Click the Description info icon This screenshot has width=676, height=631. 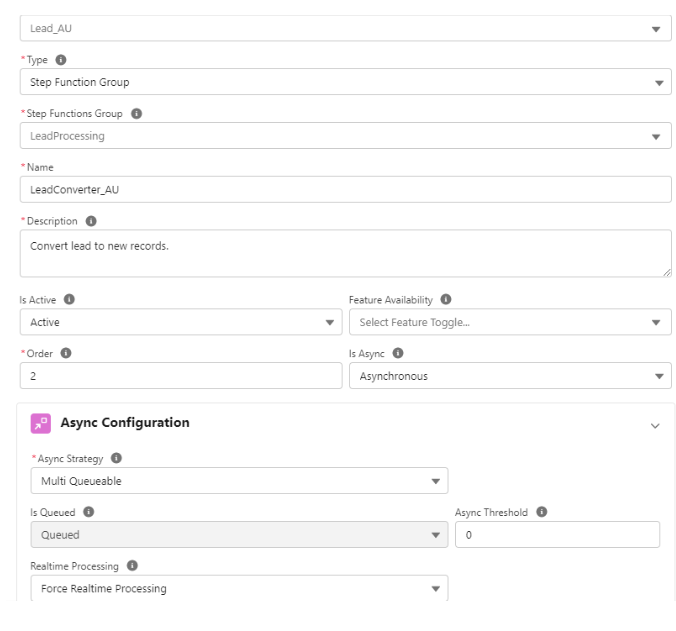tap(91, 221)
